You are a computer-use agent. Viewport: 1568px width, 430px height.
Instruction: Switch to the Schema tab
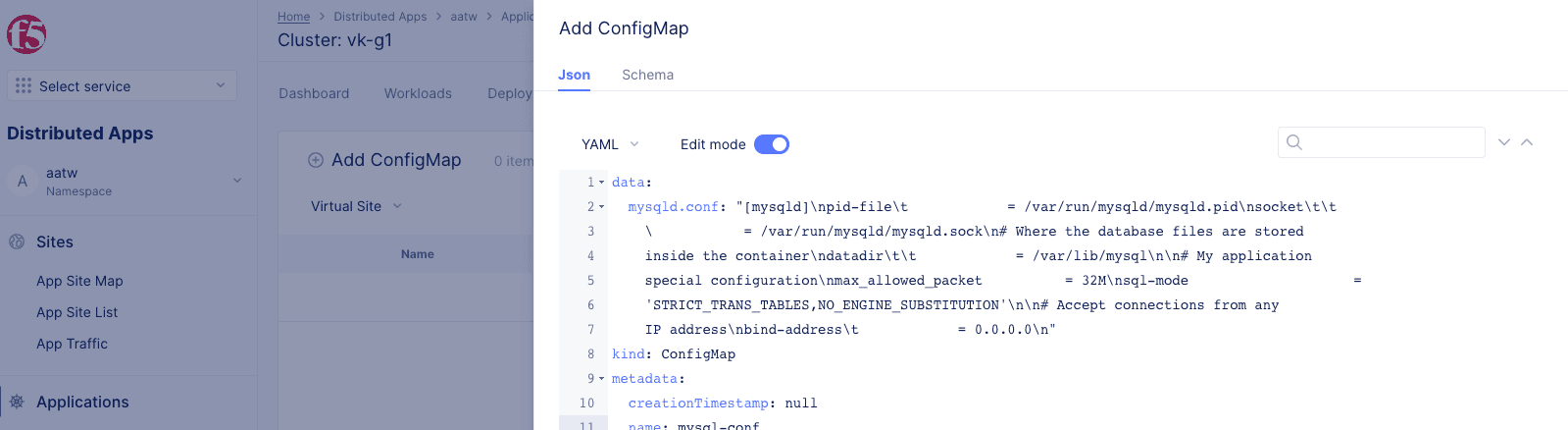[x=647, y=75]
